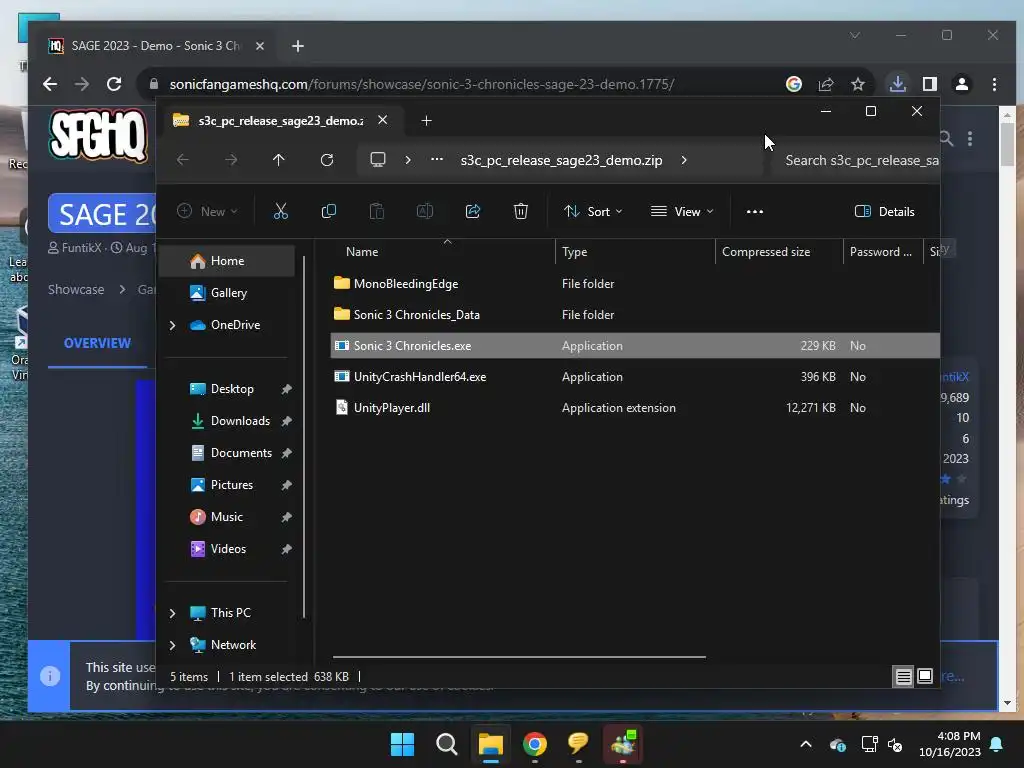
Task: Click the Explorer Forward arrow
Action: (231, 160)
